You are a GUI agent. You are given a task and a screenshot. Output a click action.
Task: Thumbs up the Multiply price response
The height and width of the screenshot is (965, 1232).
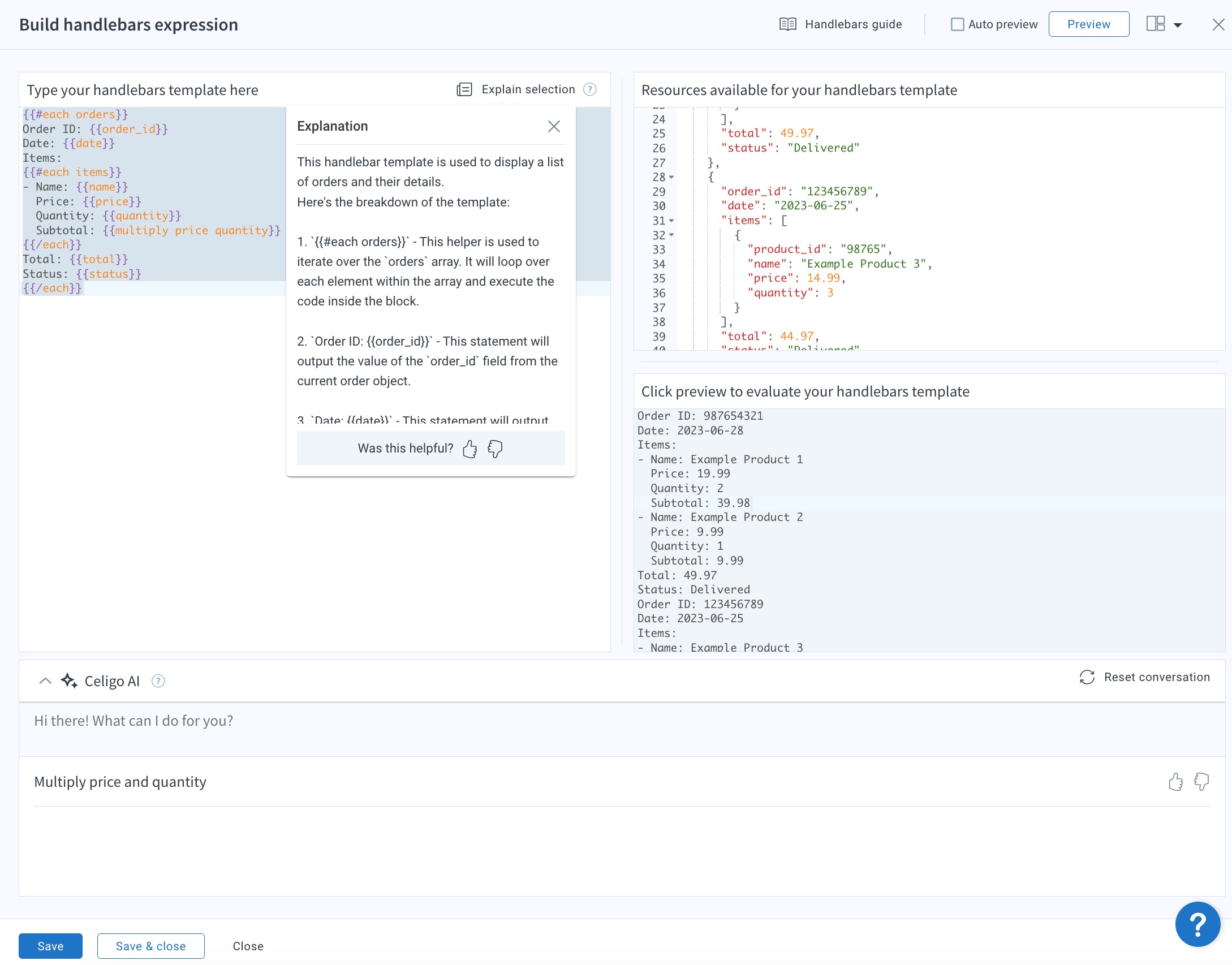(x=1175, y=782)
